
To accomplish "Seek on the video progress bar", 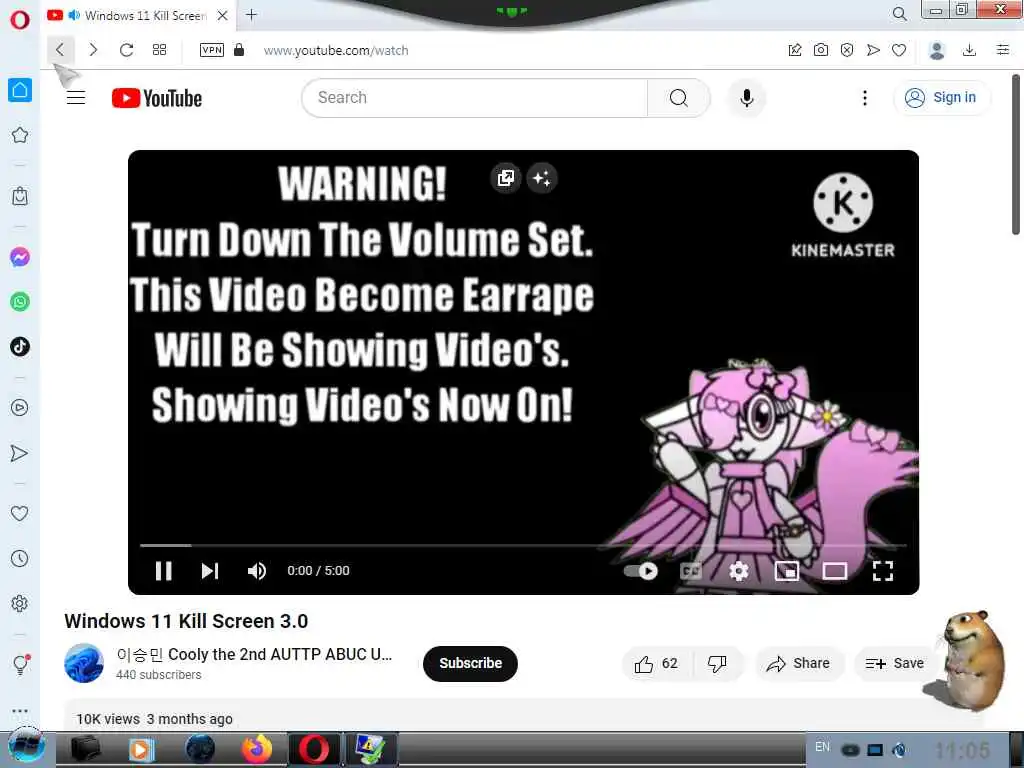I will click(523, 545).
